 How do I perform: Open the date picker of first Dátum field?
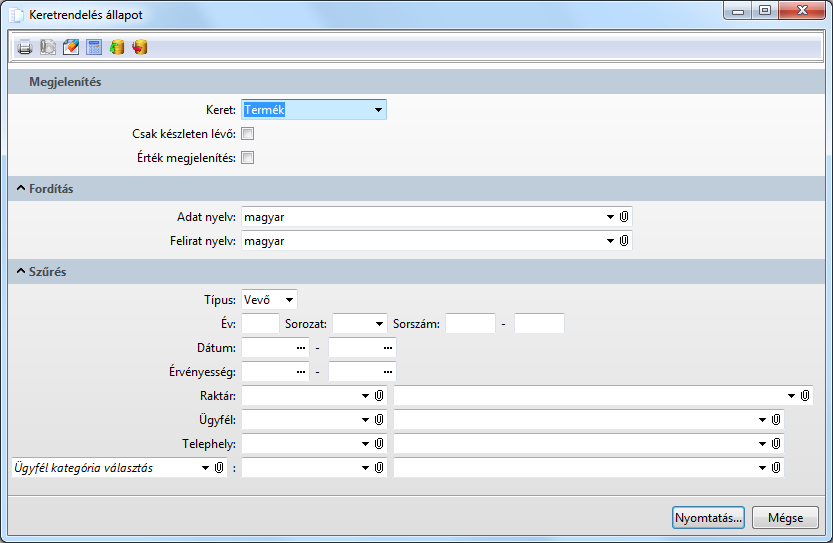(x=302, y=348)
